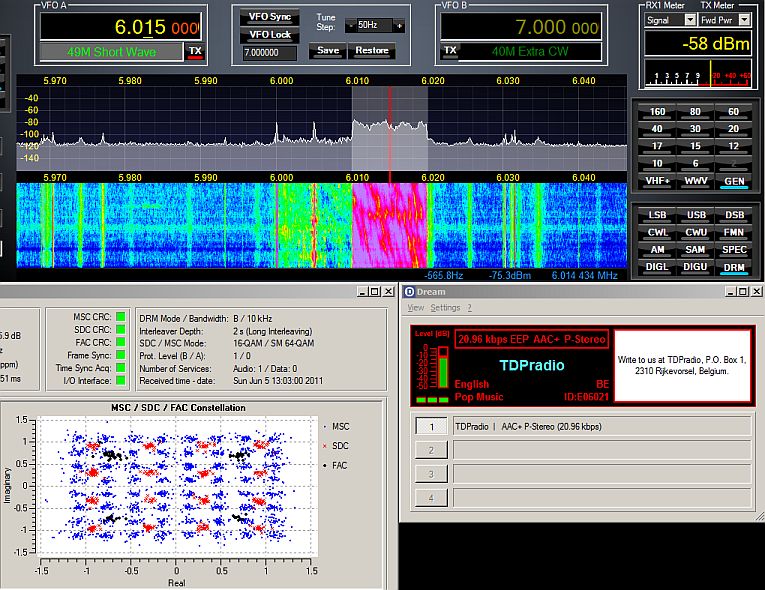Choose the GEN general coverage band
Screen dimensions: 765x590
click(735, 180)
